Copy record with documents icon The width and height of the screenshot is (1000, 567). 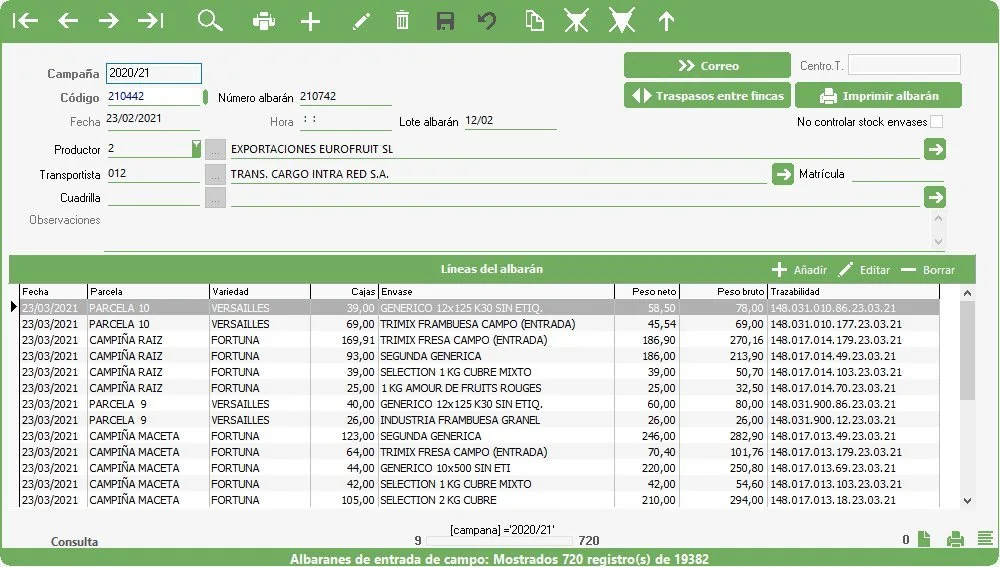534,20
